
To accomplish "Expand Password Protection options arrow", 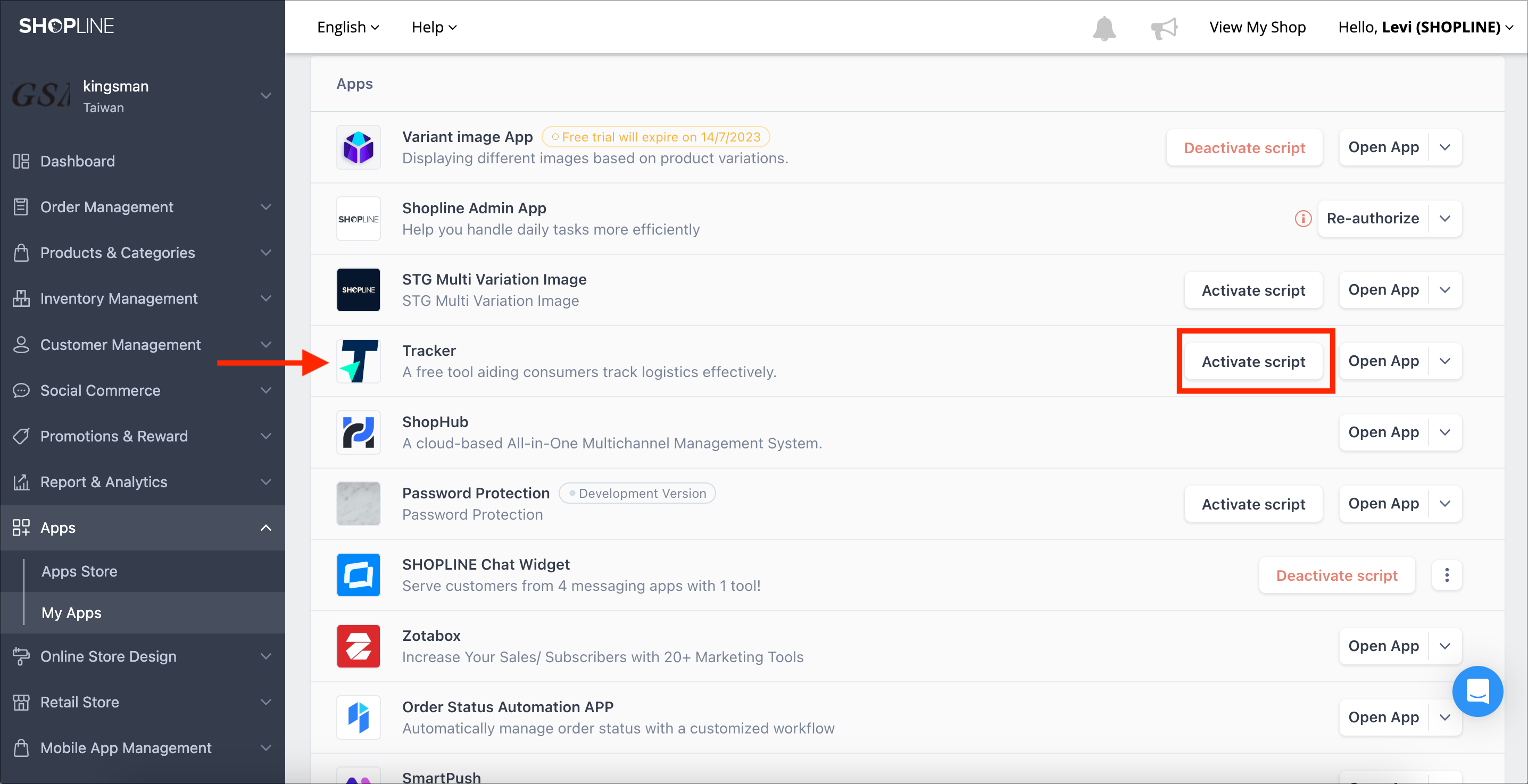I will pos(1446,504).
